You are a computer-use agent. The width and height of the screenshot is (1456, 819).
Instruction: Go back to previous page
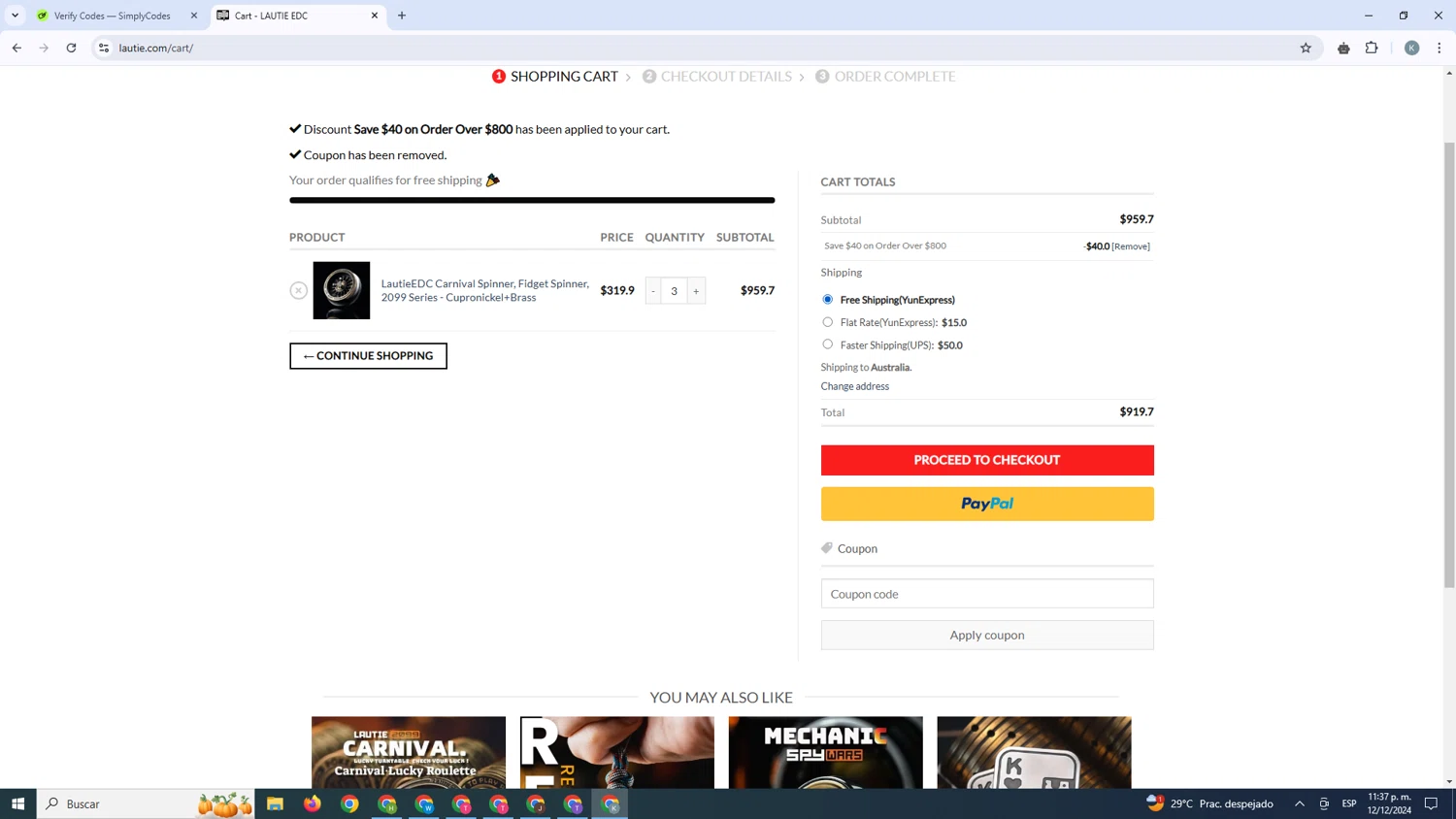pyautogui.click(x=17, y=48)
